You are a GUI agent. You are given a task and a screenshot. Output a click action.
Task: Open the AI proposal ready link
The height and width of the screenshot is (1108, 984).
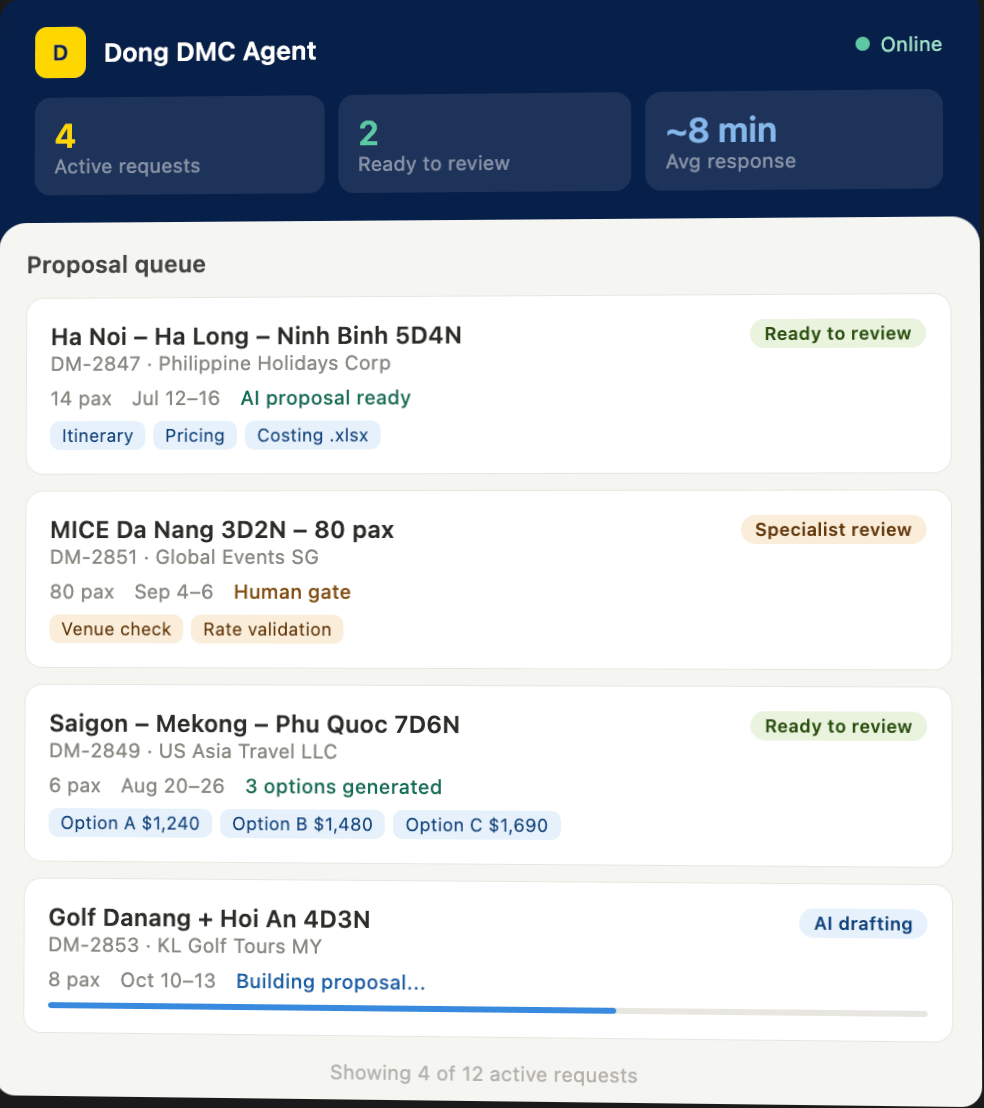point(325,397)
